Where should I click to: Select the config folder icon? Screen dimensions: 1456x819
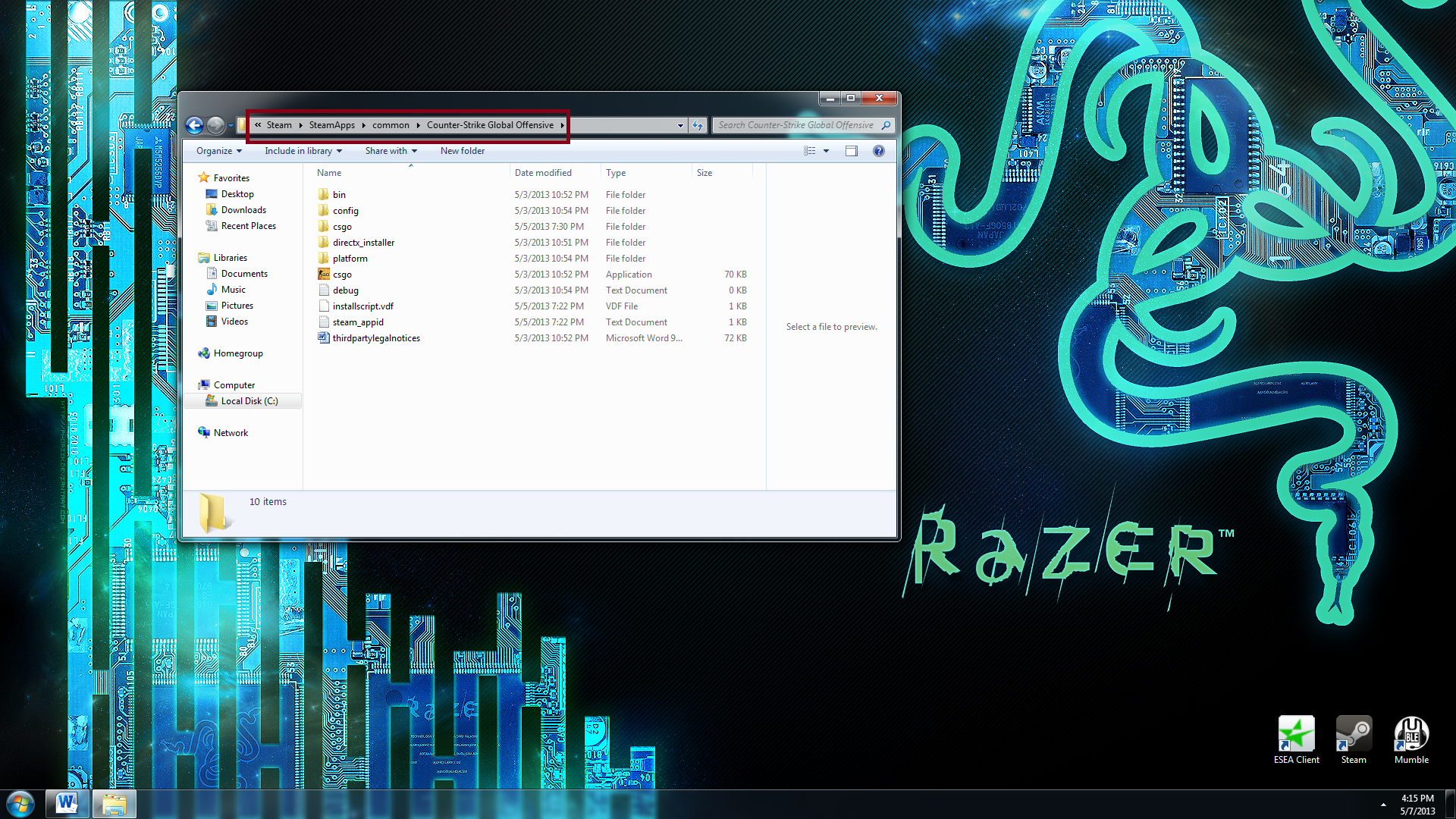(324, 211)
